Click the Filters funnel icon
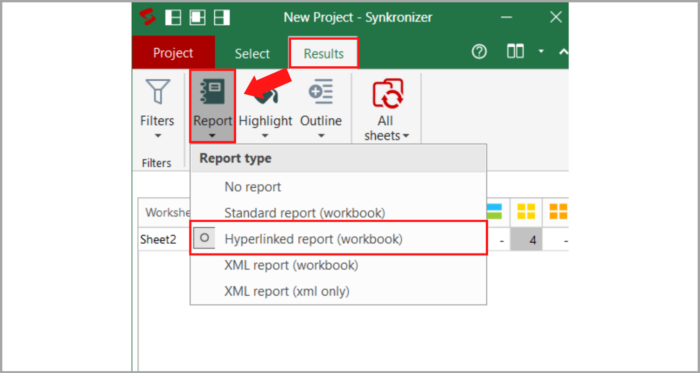The width and height of the screenshot is (700, 373). point(158,92)
